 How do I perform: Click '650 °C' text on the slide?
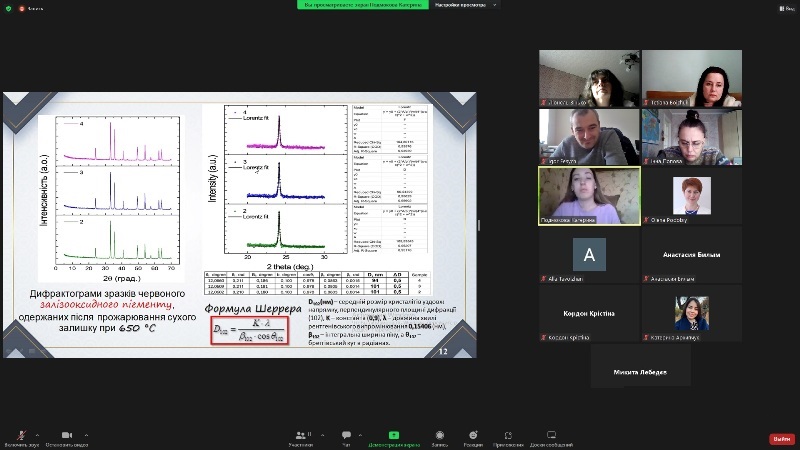[137, 328]
